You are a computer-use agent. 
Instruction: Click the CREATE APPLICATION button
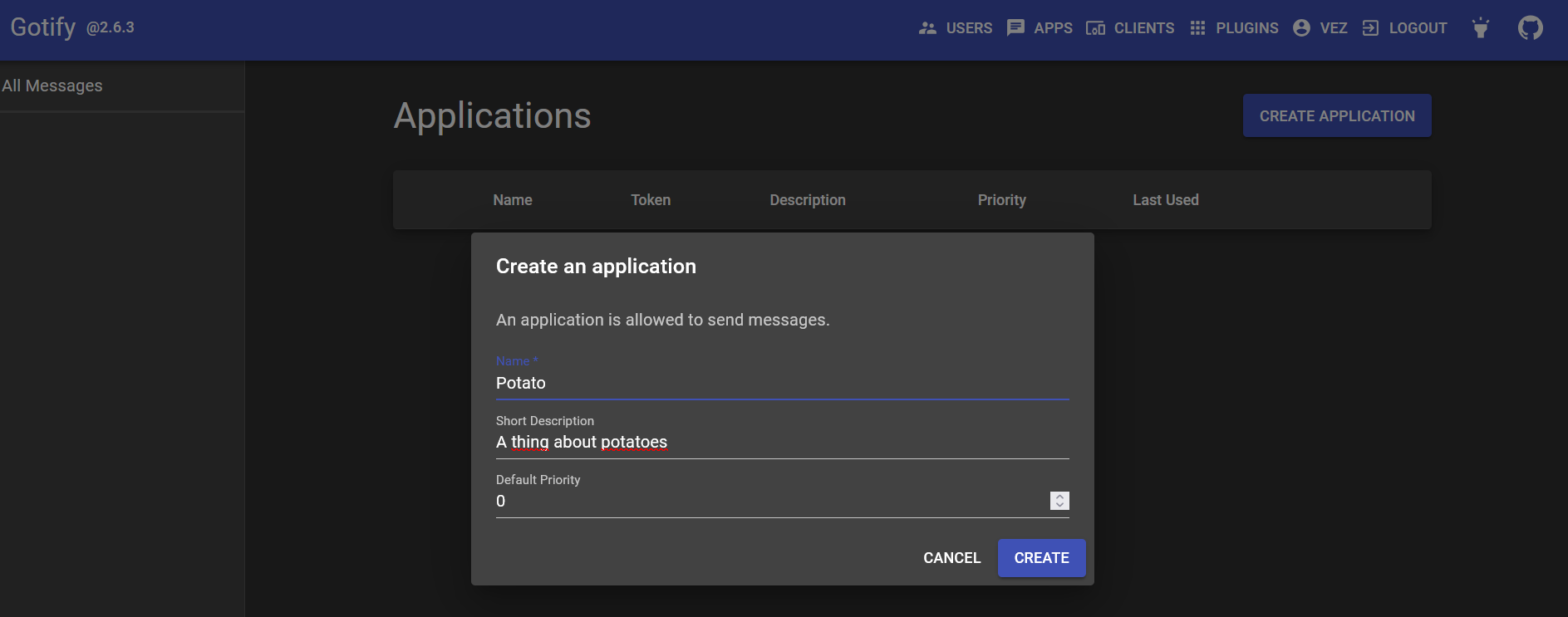point(1336,116)
